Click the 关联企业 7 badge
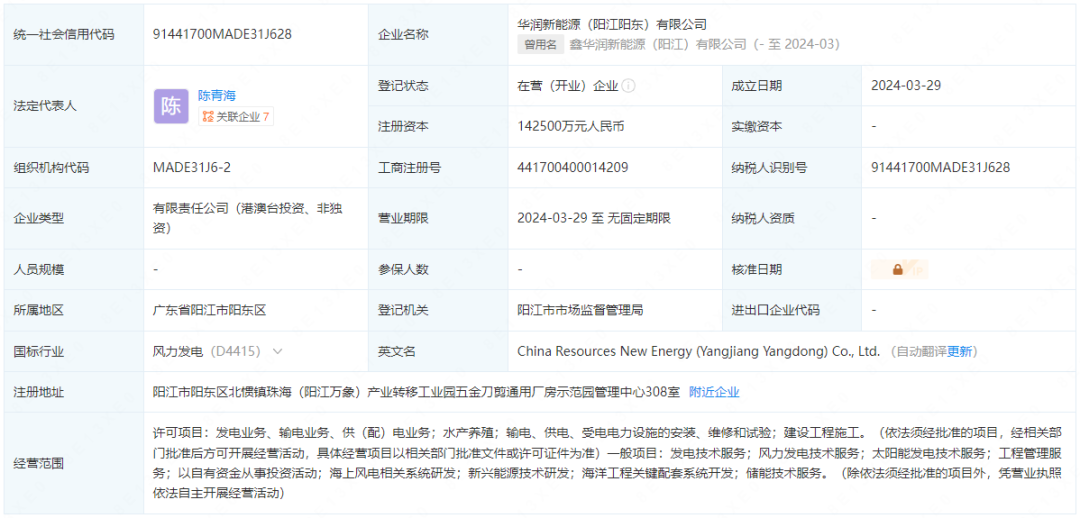This screenshot has height=518, width=1080. click(235, 117)
